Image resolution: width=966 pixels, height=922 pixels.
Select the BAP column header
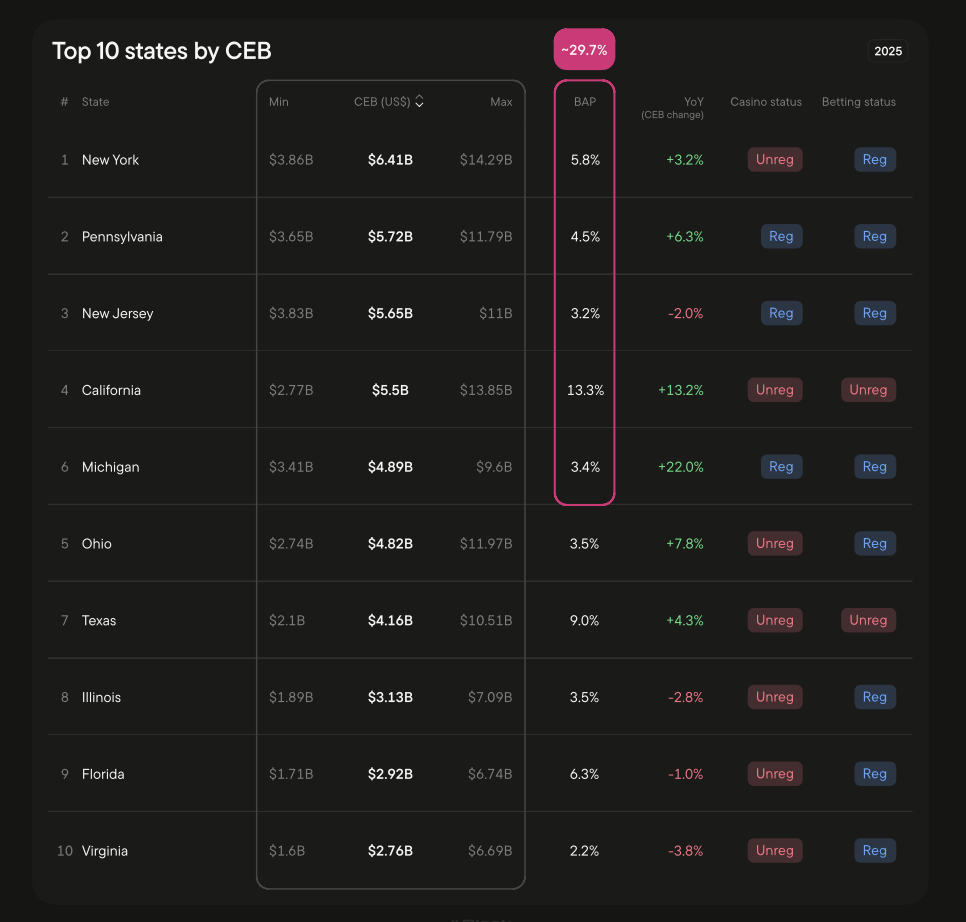tap(585, 101)
